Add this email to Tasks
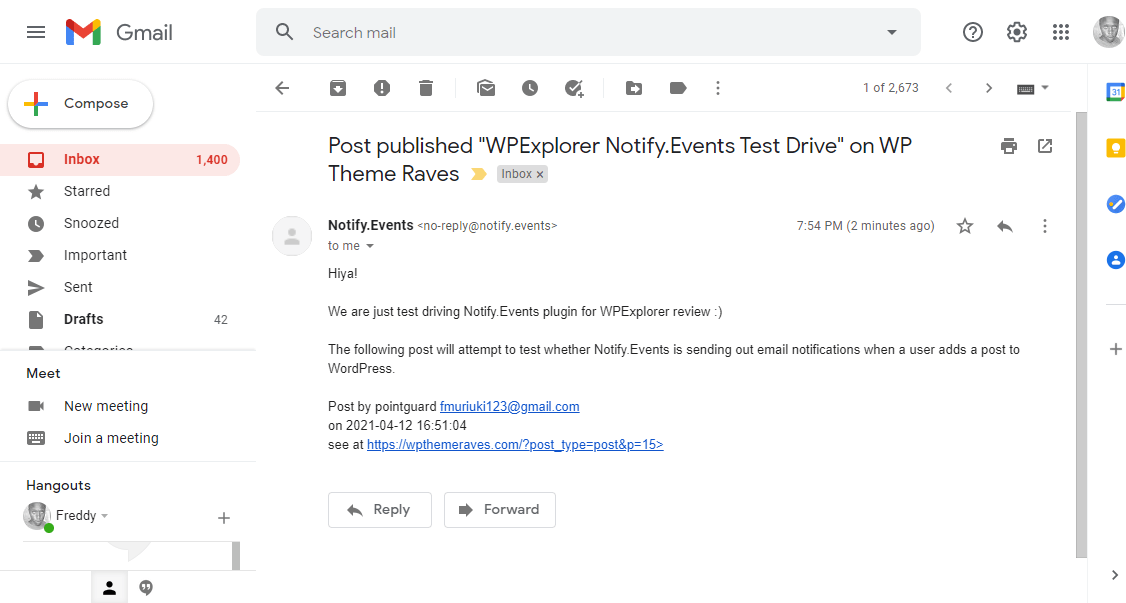Image resolution: width=1126 pixels, height=603 pixels. click(x=574, y=88)
